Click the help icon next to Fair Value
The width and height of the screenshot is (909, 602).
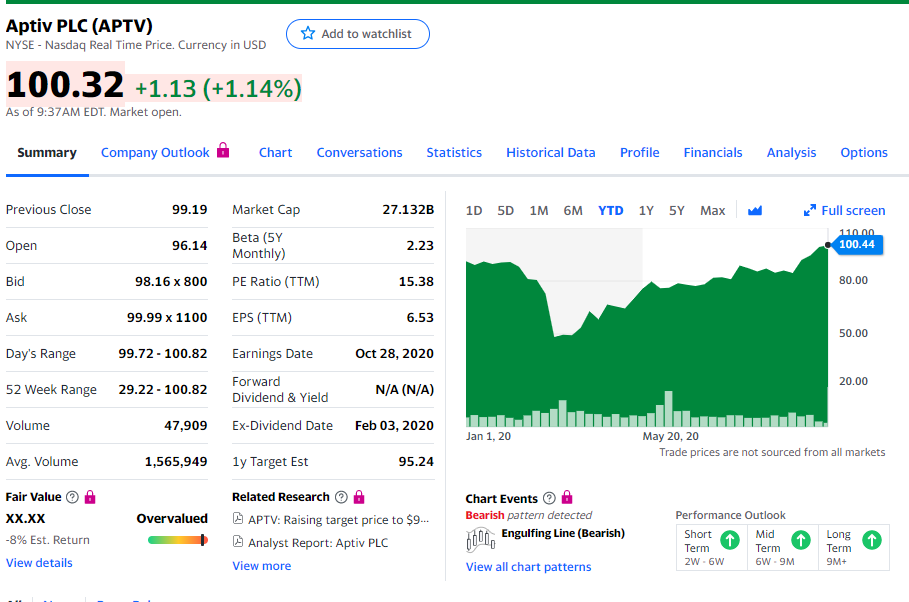71,497
